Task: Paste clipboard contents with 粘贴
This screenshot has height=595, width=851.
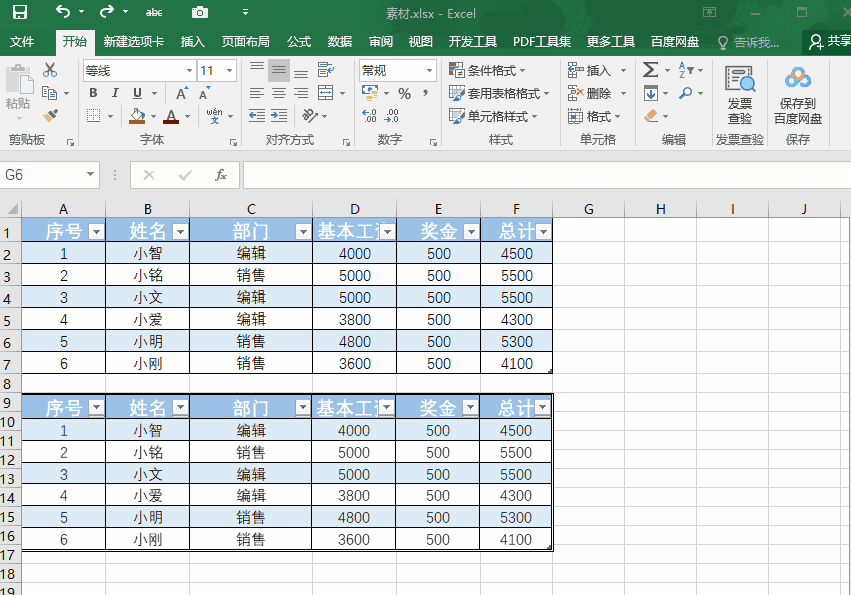Action: pyautogui.click(x=18, y=91)
